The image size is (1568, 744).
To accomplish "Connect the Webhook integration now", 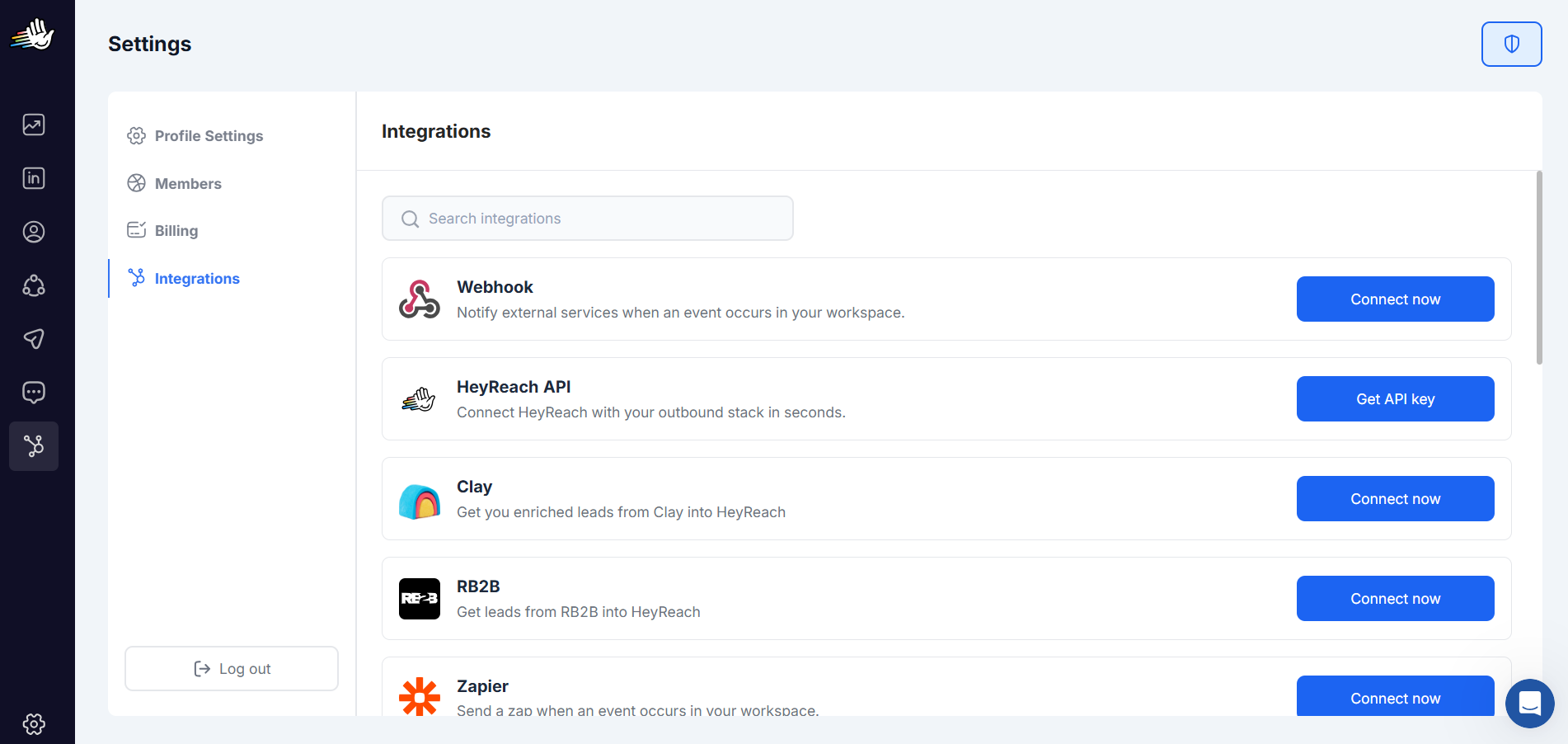I will pyautogui.click(x=1395, y=299).
